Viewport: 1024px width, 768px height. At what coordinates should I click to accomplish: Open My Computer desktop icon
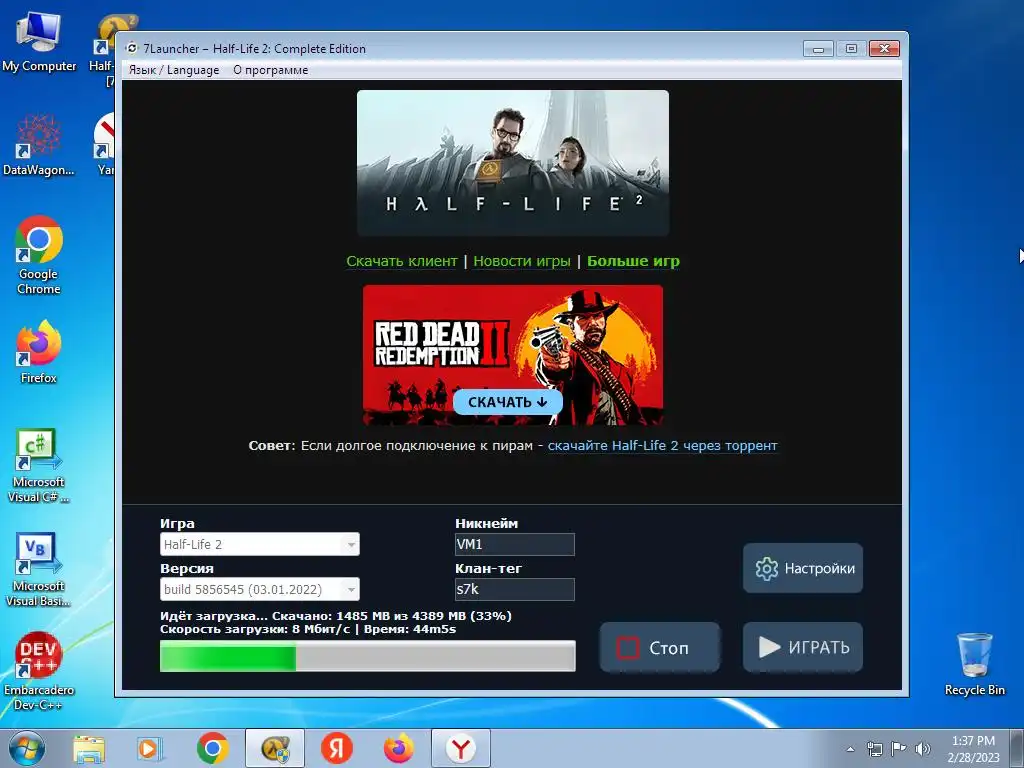39,42
